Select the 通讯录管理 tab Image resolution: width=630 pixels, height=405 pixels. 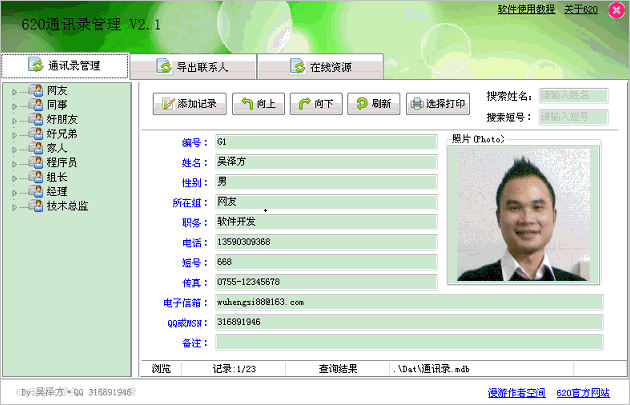click(65, 66)
